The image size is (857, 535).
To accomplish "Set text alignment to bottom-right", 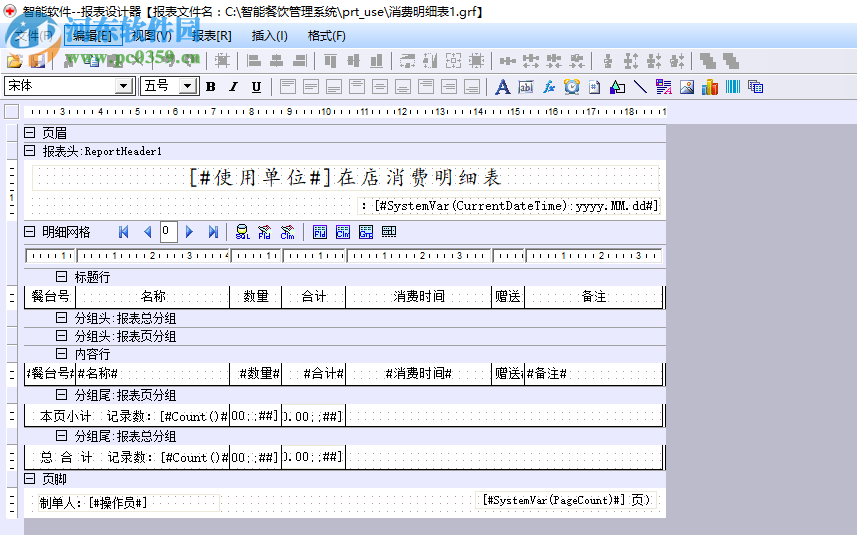I will 472,87.
